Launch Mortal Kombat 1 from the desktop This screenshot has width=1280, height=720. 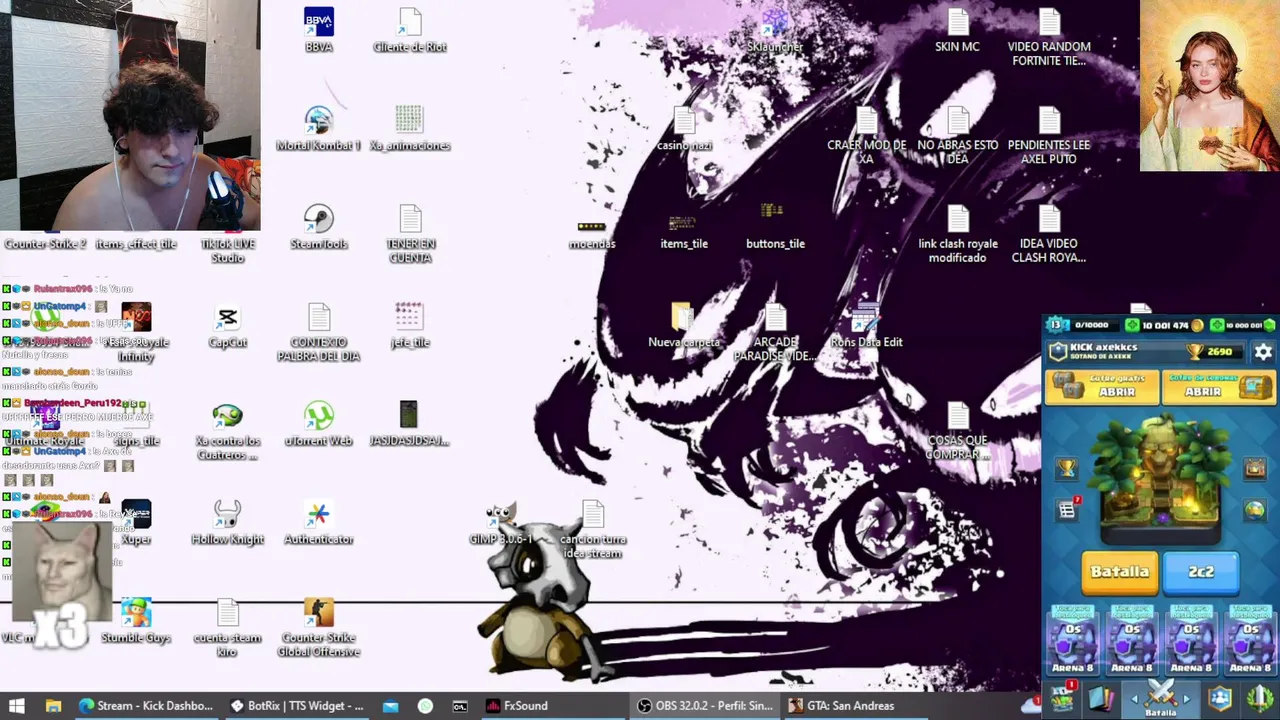(x=319, y=128)
